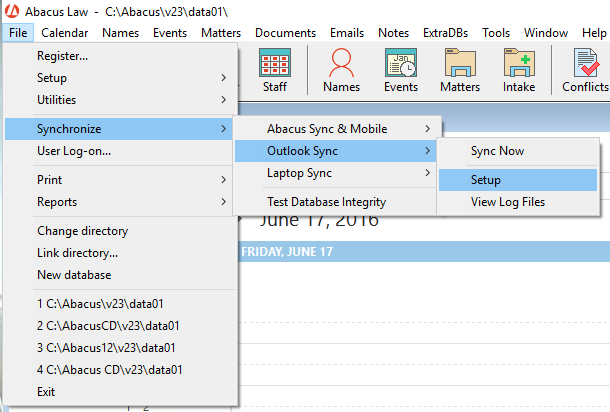Open the Emails menu
This screenshot has width=610, height=412.
pos(347,33)
